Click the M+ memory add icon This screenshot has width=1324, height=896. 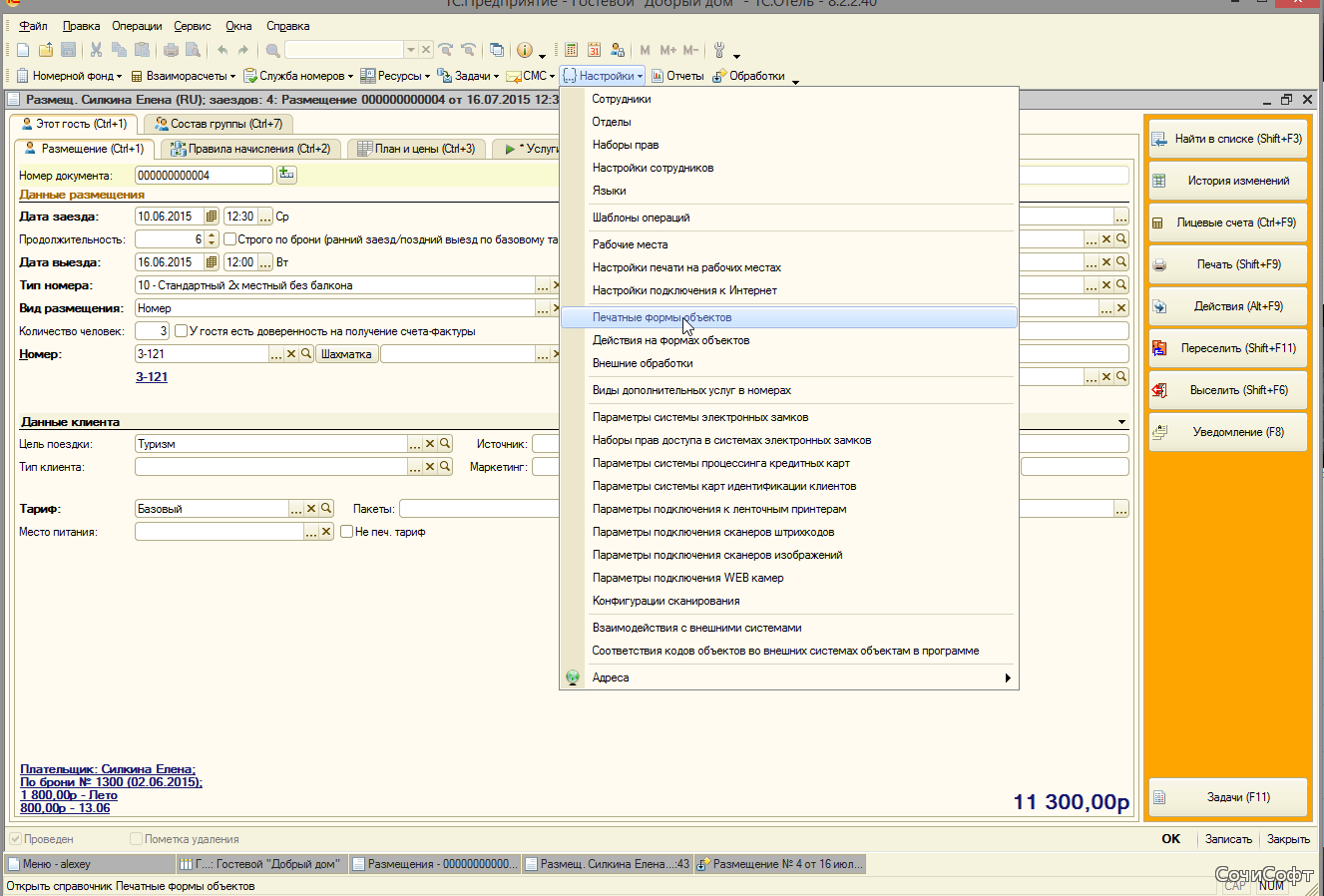(x=667, y=50)
